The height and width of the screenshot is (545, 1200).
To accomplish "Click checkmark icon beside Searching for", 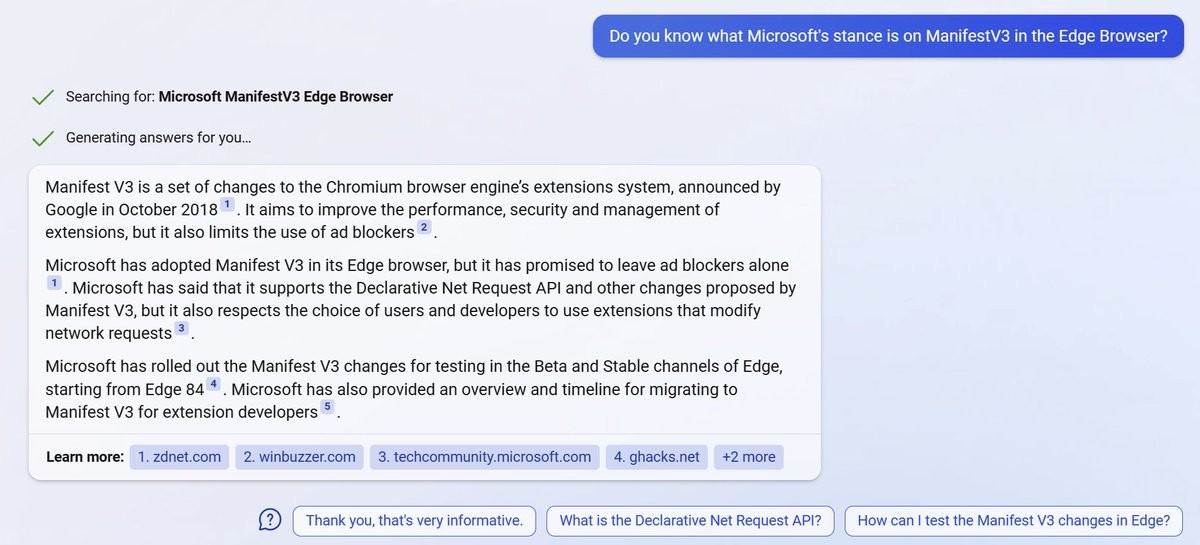I will pos(42,97).
